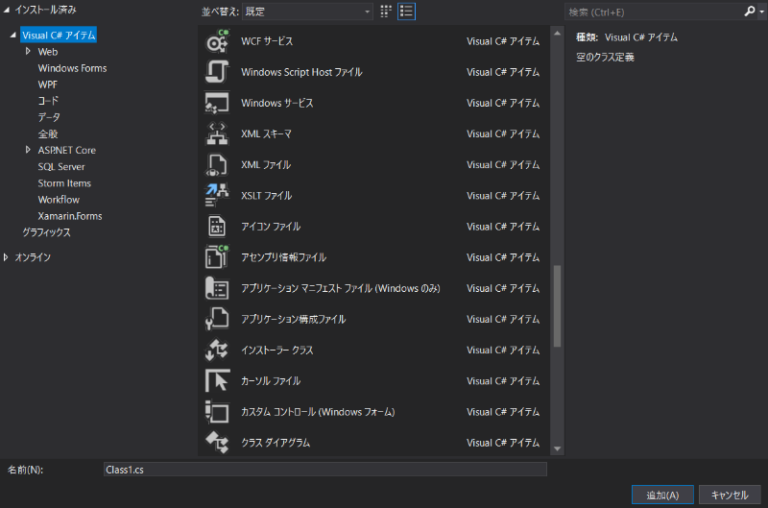Screen dimensions: 768x508
Task: Select the アイコン ファイル template icon
Action: pos(217,226)
